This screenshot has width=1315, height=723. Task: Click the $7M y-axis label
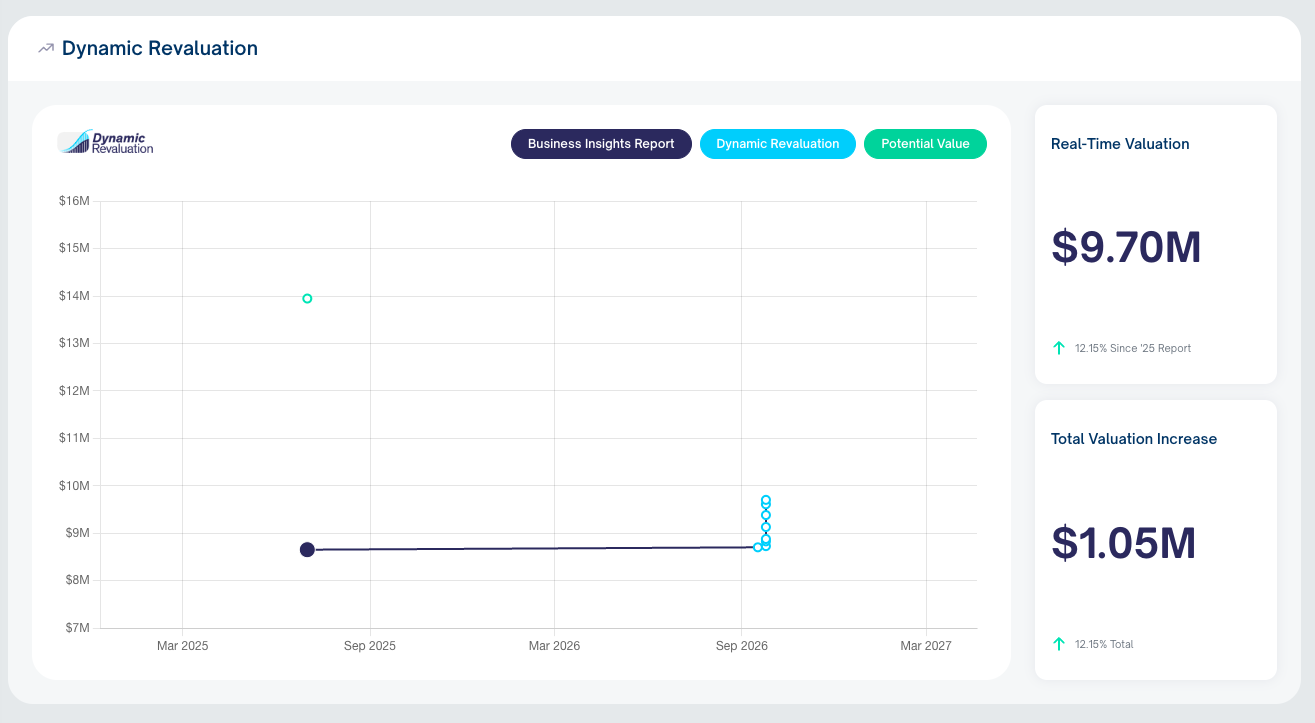point(78,628)
